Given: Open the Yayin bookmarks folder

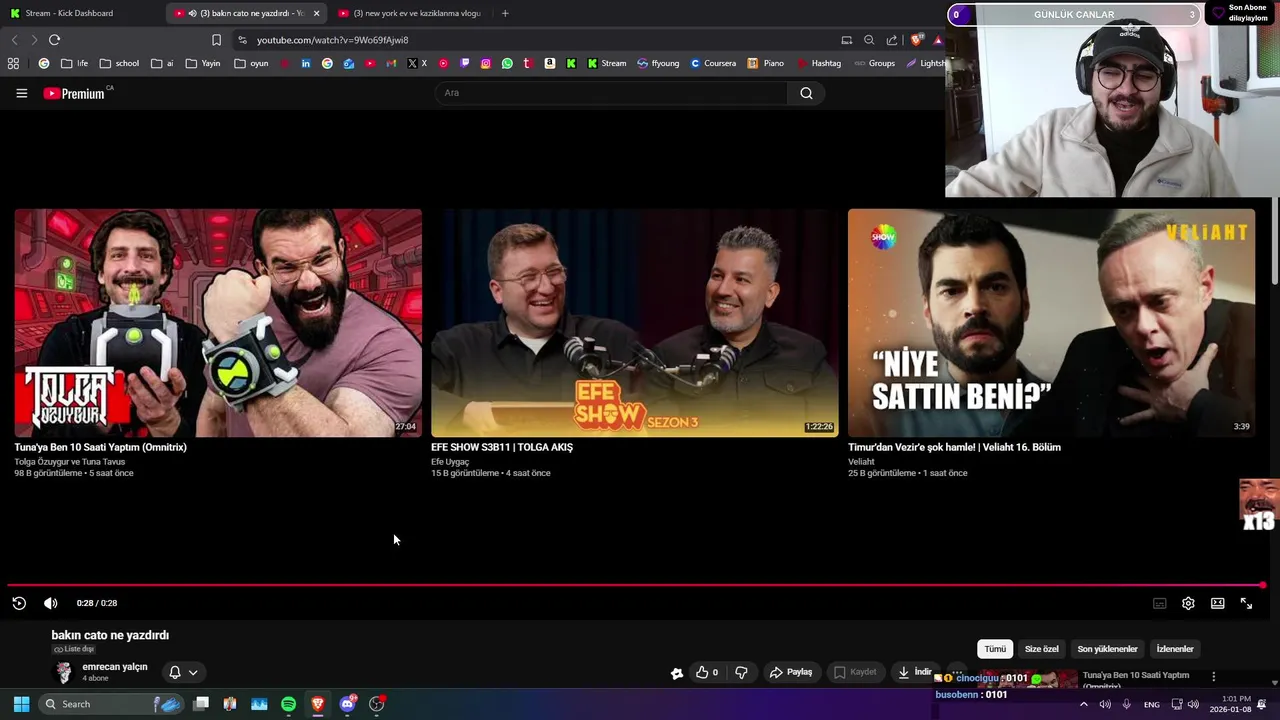Looking at the screenshot, I should click(x=203, y=63).
